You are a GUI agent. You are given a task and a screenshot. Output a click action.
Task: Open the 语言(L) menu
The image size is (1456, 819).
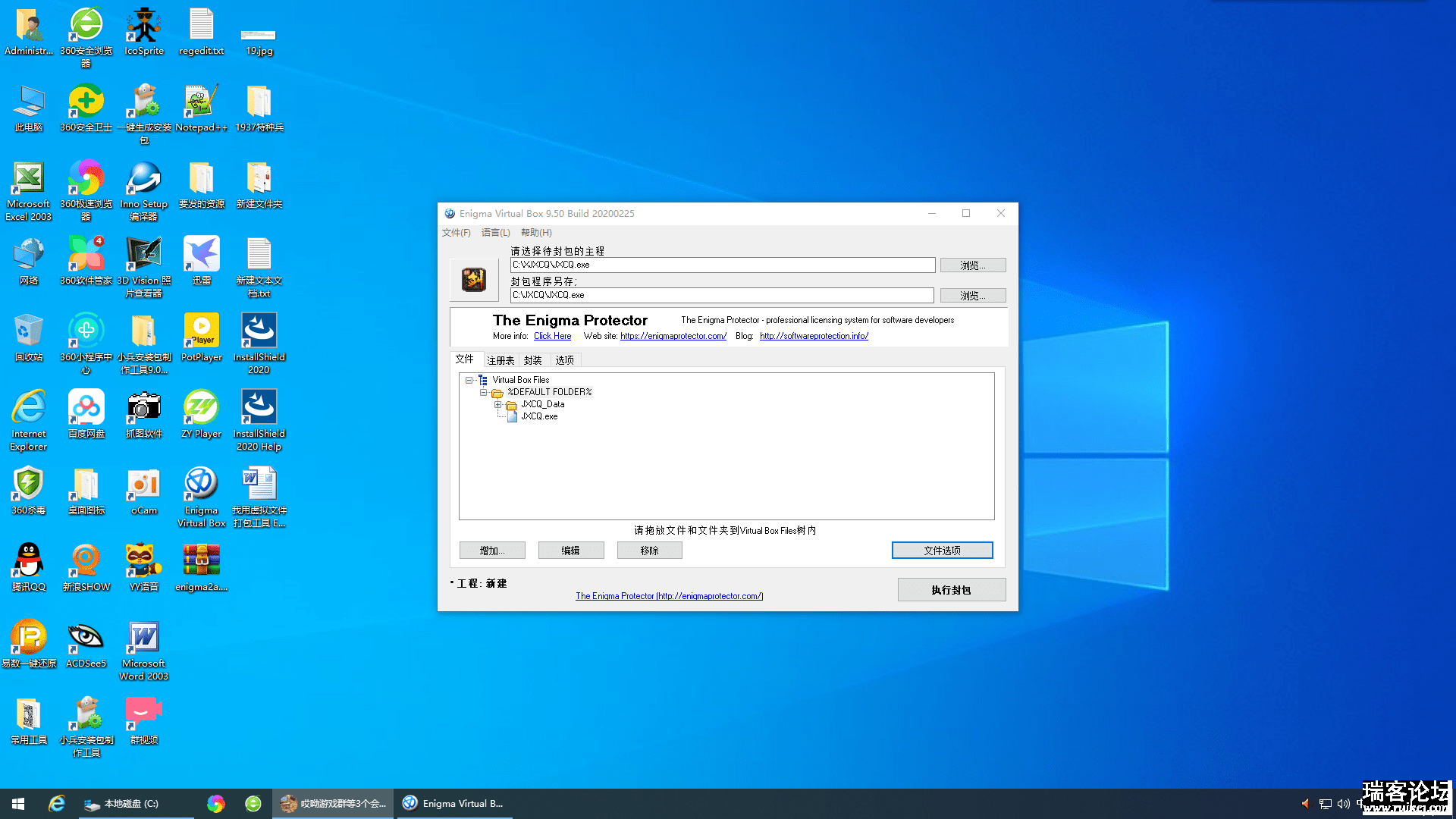point(496,233)
